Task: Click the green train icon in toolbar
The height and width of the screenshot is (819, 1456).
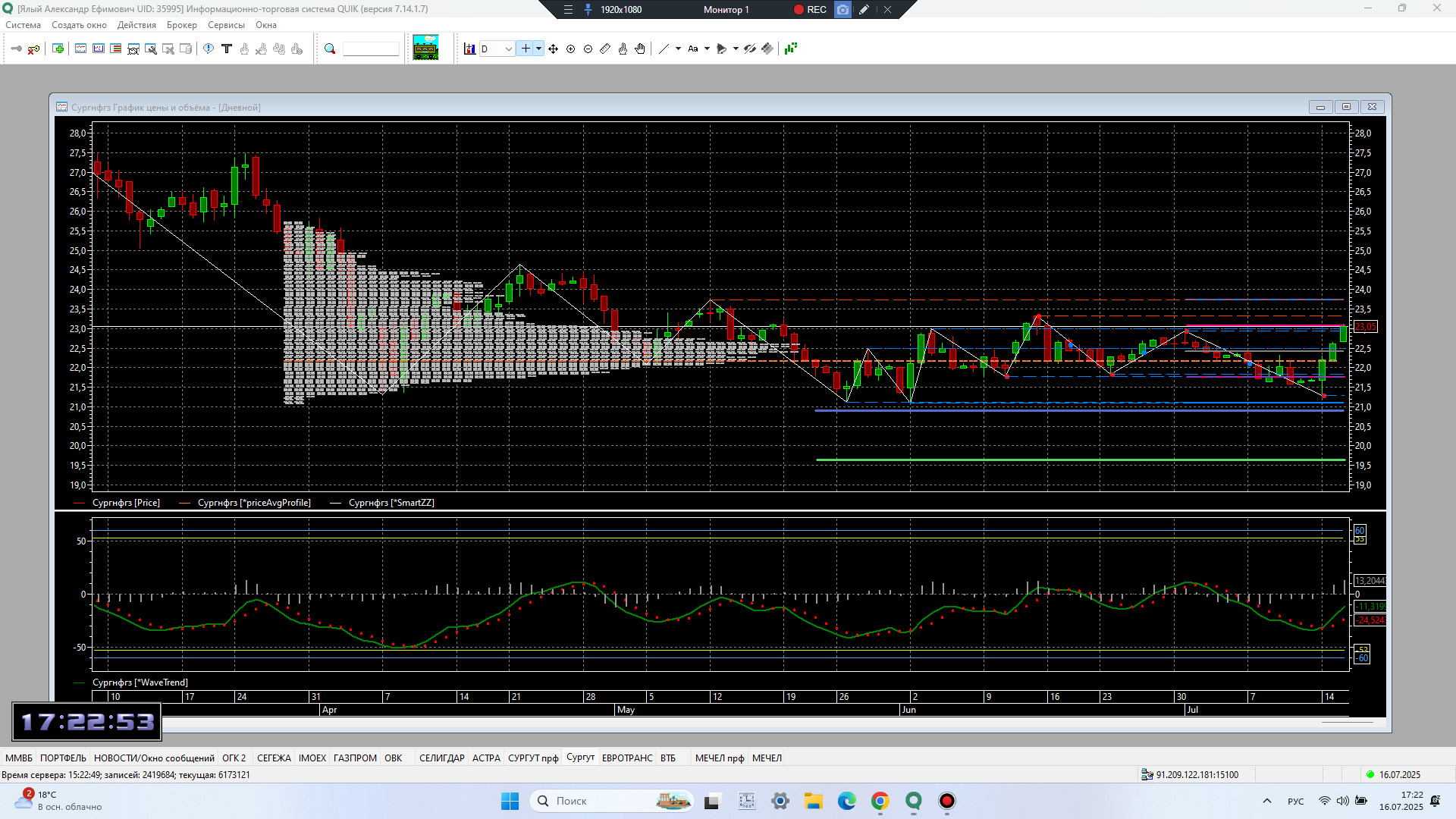Action: pos(425,48)
